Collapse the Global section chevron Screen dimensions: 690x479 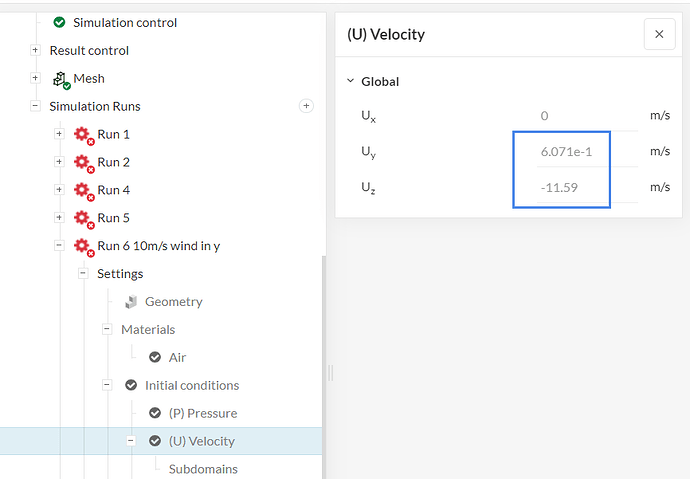[351, 82]
